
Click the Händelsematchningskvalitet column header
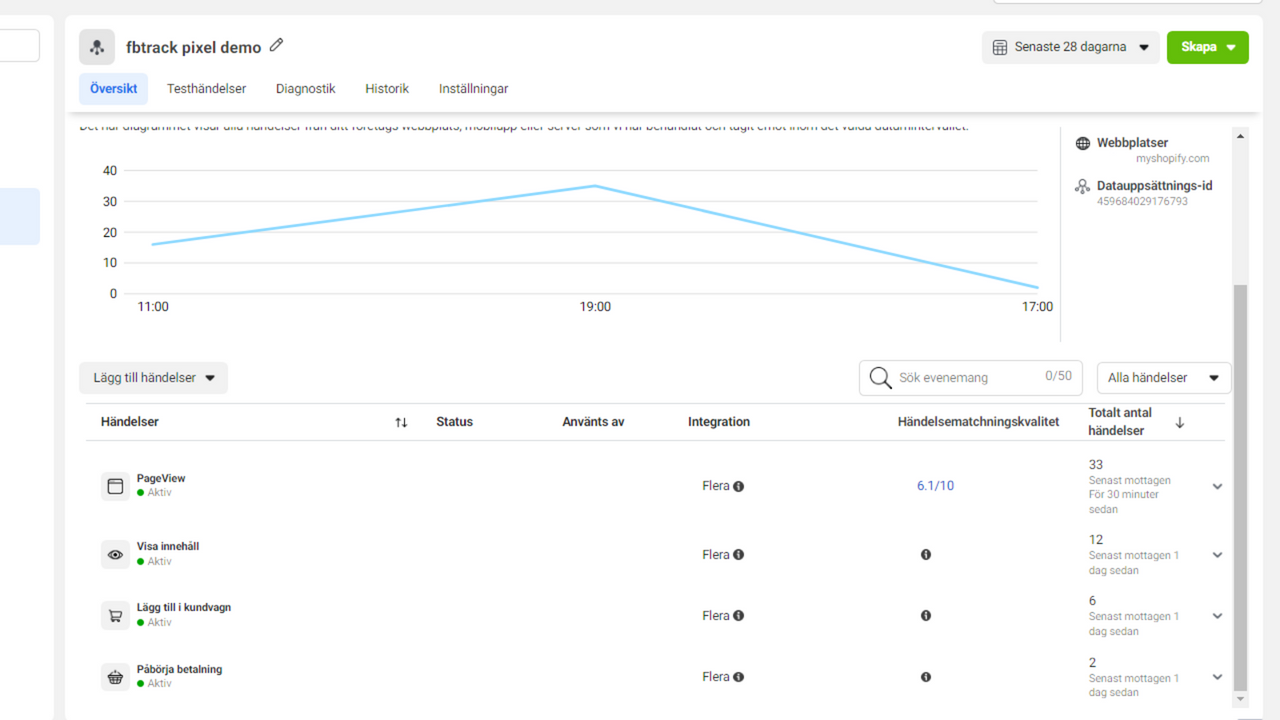click(978, 422)
